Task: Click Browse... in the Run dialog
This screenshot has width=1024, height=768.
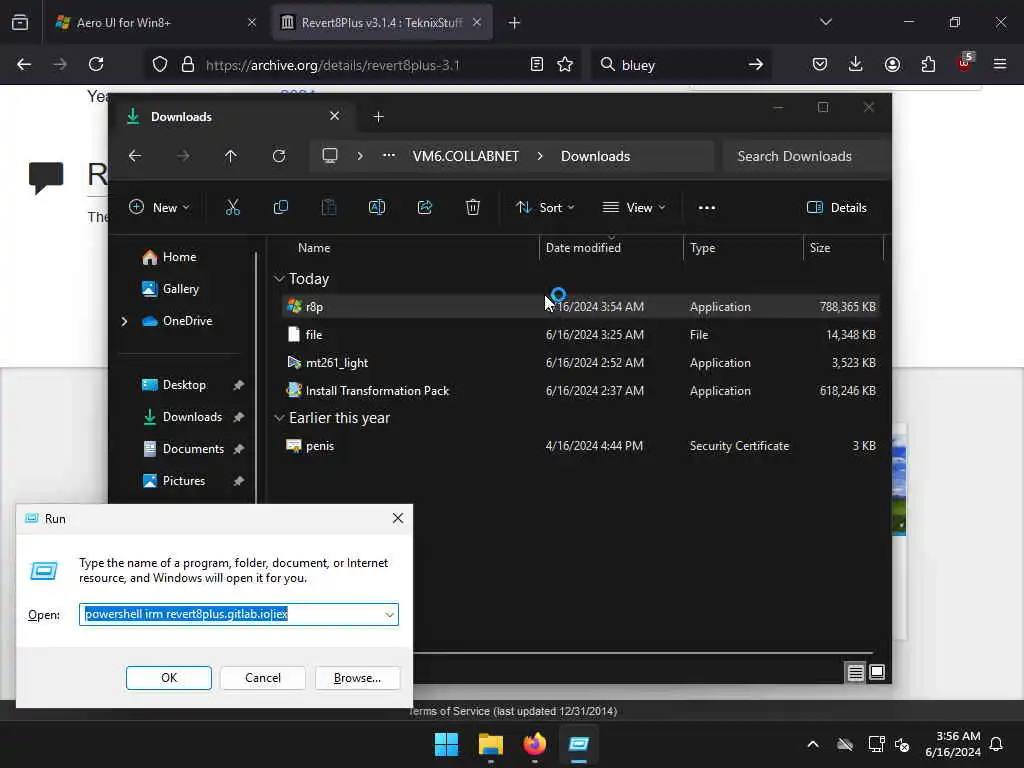Action: pos(357,678)
